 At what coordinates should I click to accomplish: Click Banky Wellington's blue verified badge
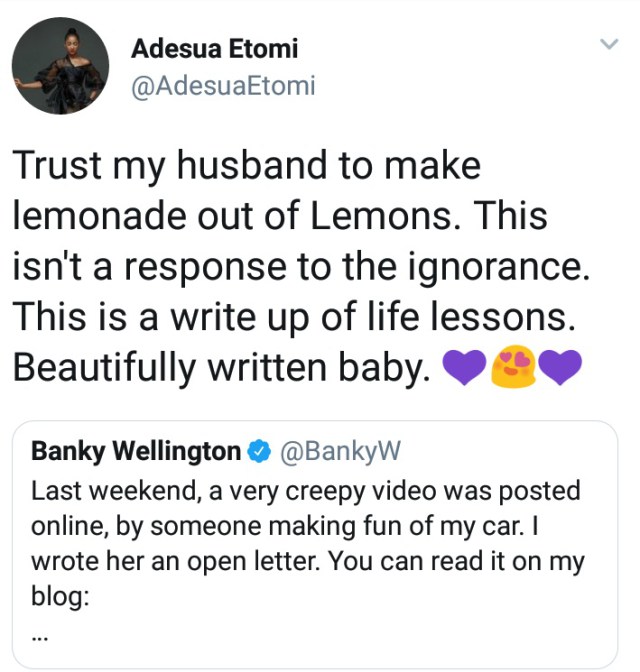click(x=256, y=452)
